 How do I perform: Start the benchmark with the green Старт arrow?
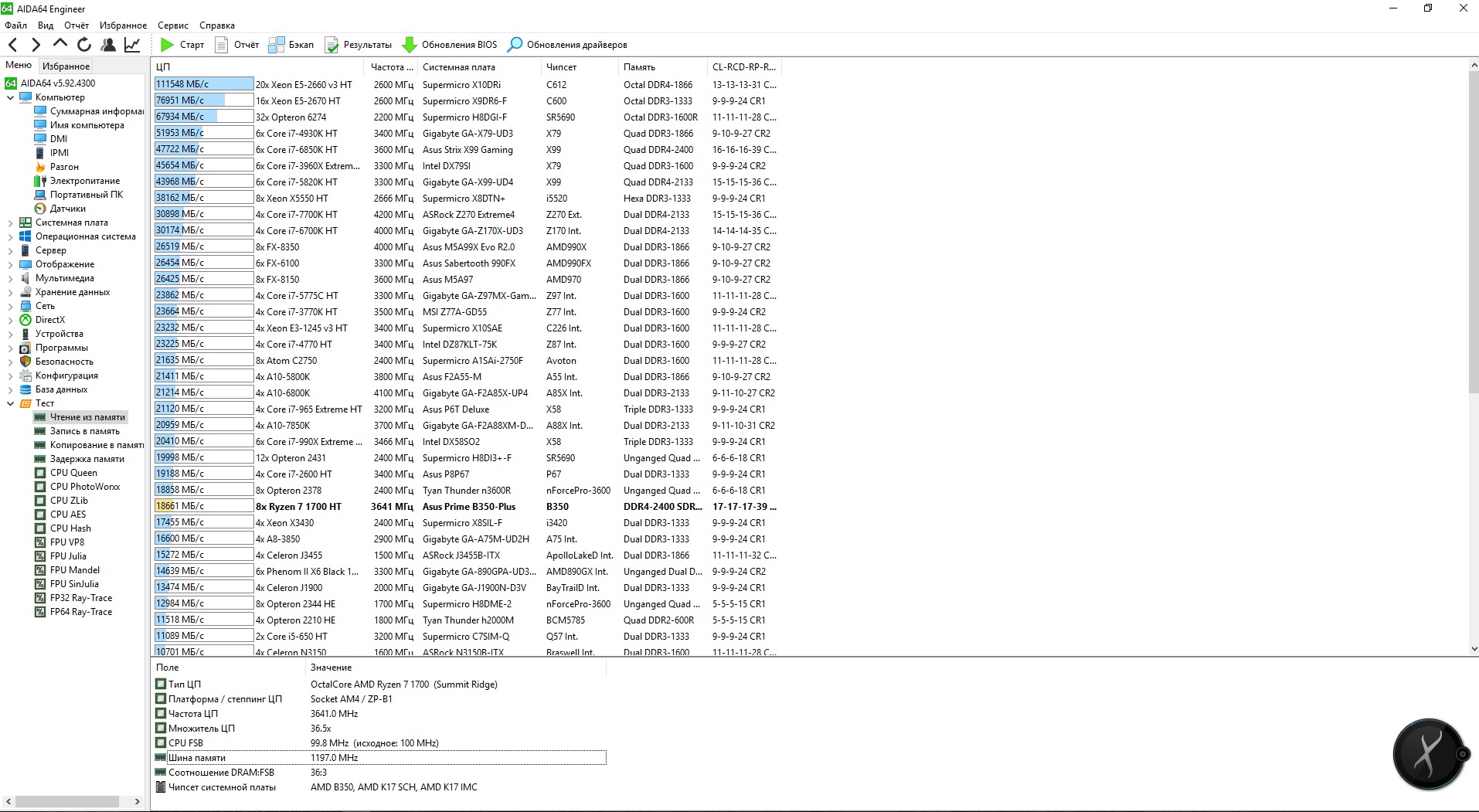coord(182,45)
